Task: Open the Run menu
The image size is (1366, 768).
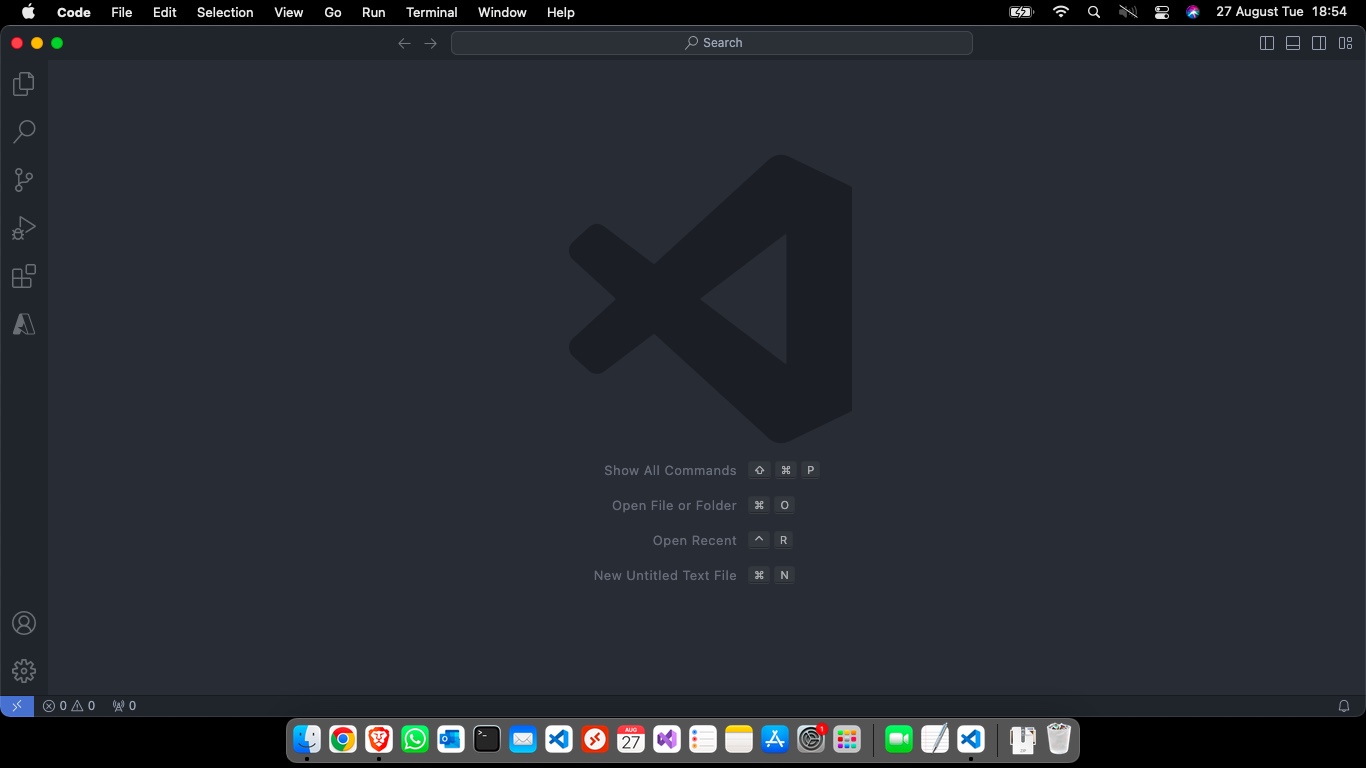Action: click(374, 12)
